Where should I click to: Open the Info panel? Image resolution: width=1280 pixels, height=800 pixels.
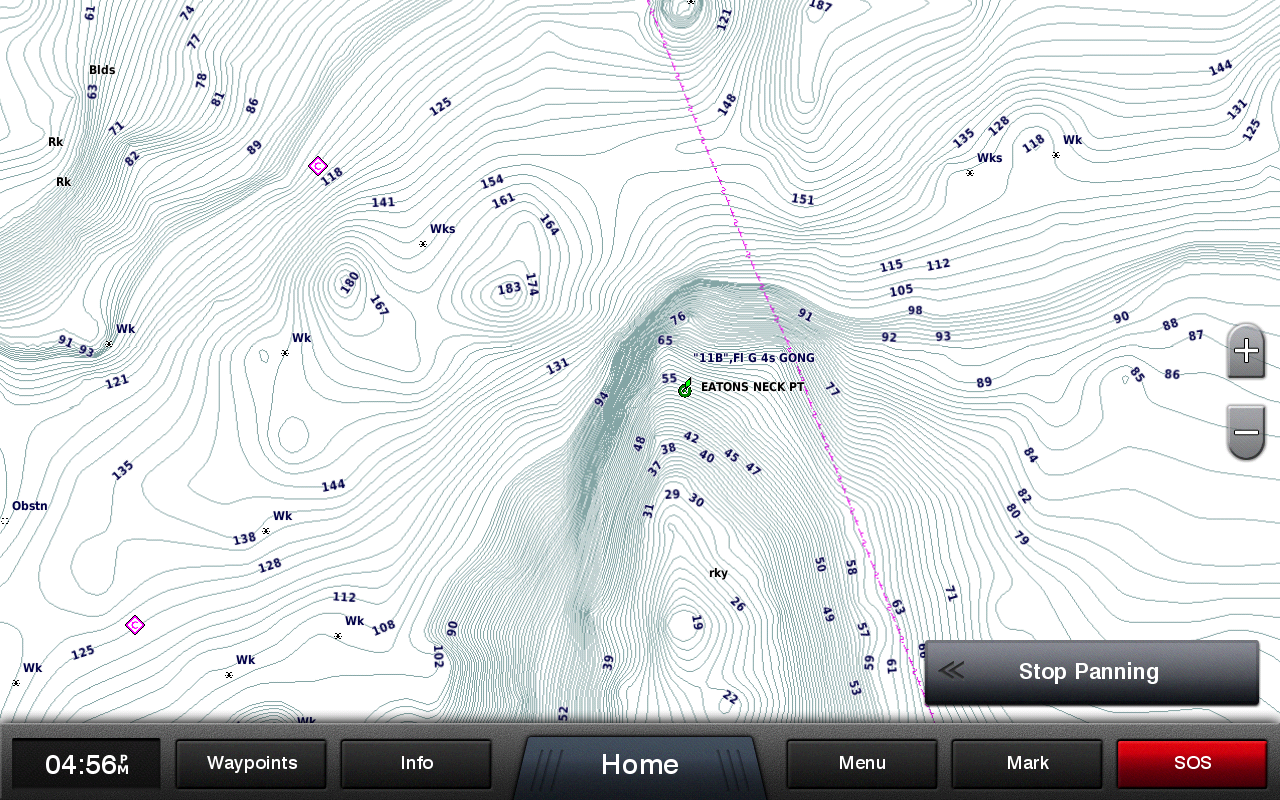point(416,764)
